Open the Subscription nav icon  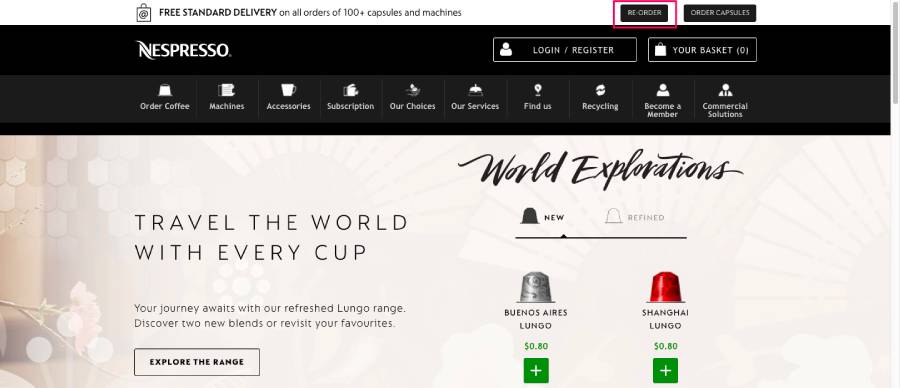pos(351,90)
